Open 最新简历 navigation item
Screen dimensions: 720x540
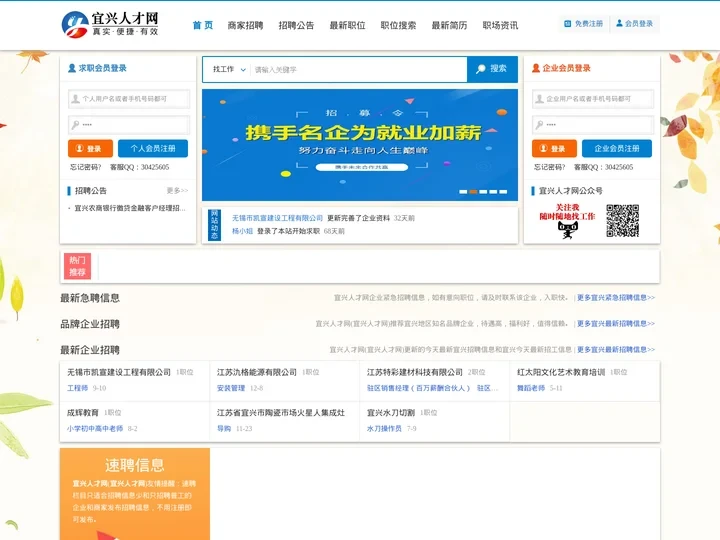(x=449, y=25)
